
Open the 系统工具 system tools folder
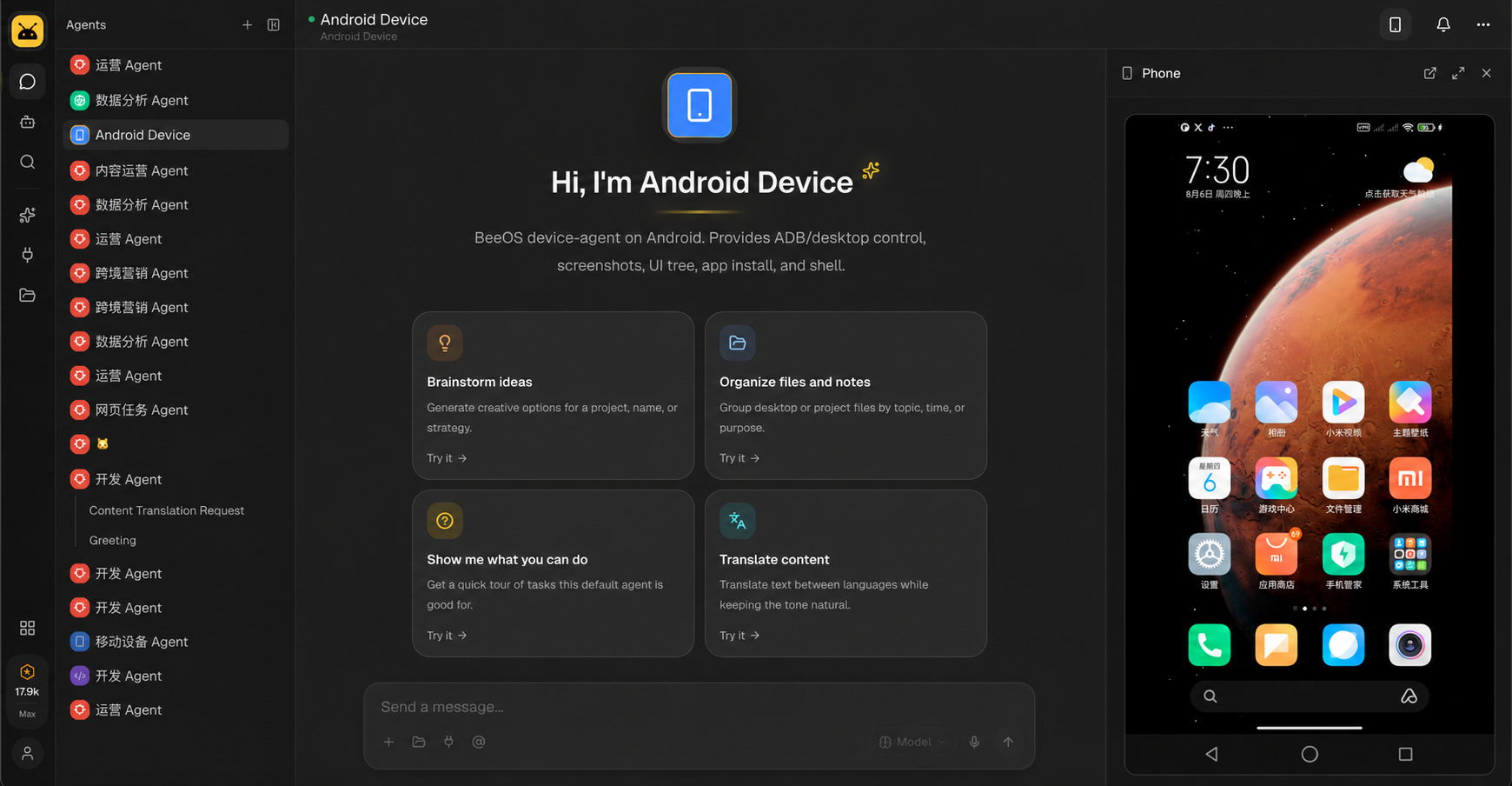(1410, 561)
